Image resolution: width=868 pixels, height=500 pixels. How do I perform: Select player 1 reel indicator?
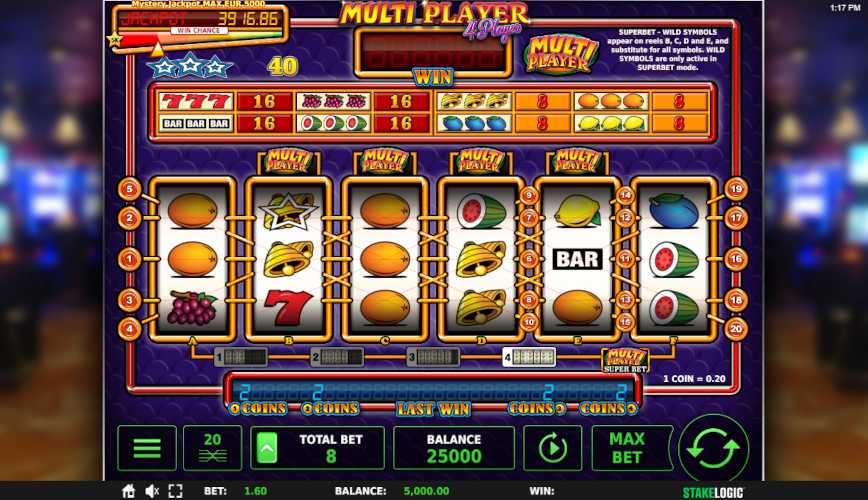pyautogui.click(x=240, y=357)
